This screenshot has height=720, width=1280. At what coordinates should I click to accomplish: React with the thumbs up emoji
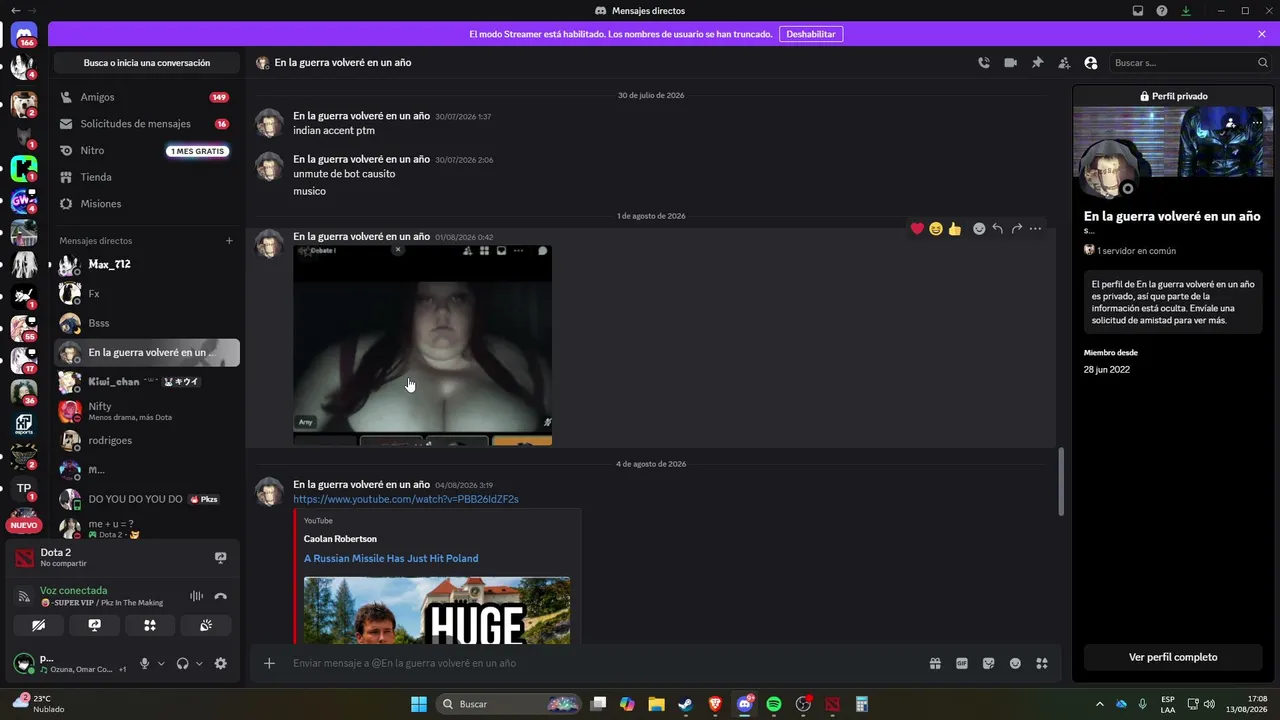tap(955, 229)
